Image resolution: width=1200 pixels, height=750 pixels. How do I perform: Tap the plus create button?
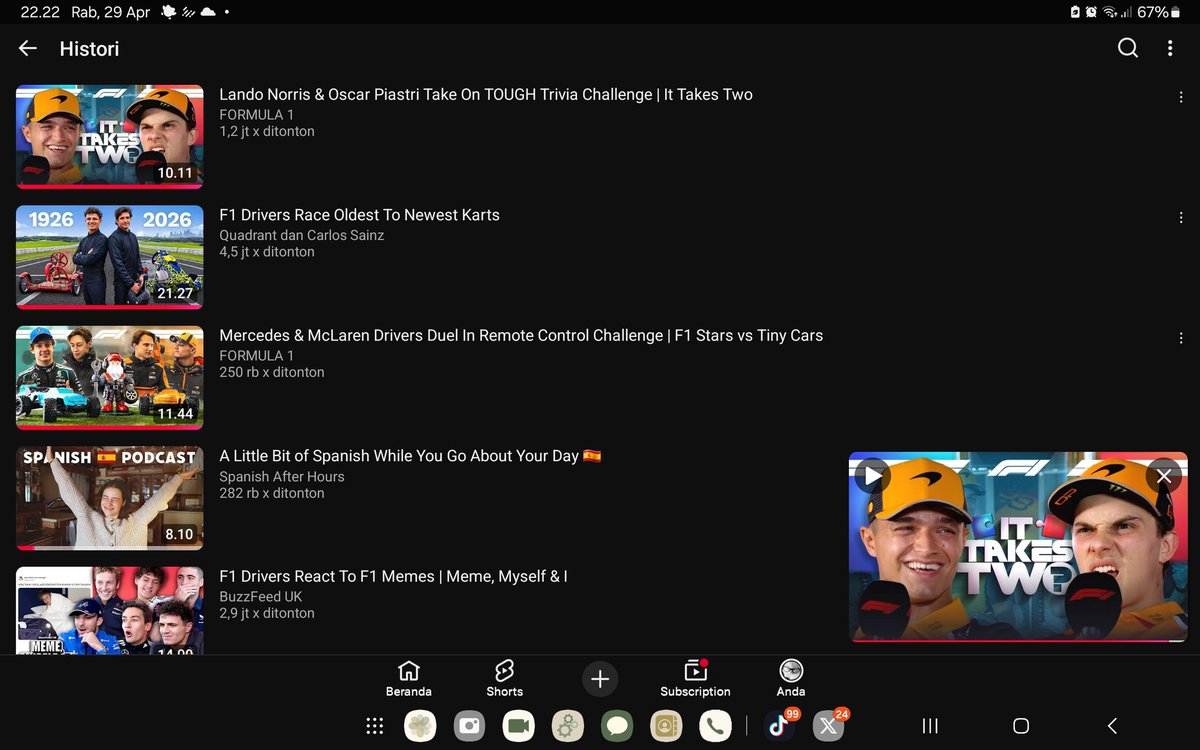pos(600,680)
